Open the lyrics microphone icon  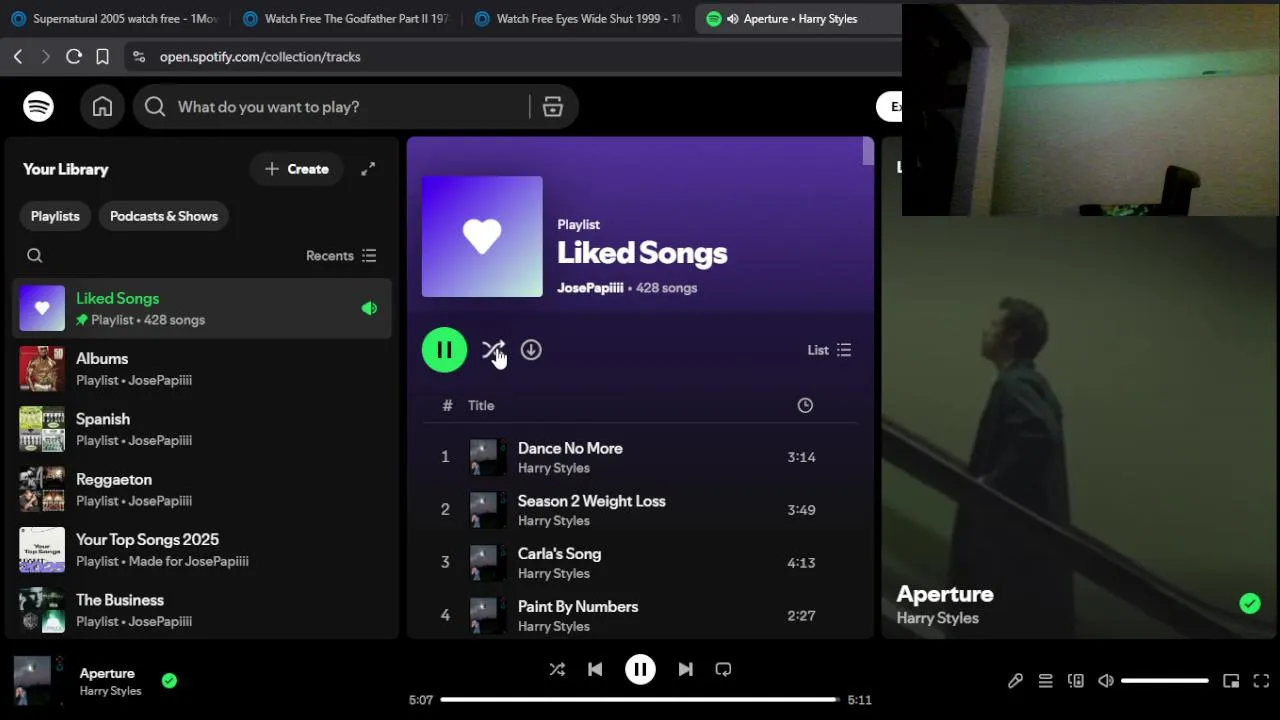[x=1015, y=681]
